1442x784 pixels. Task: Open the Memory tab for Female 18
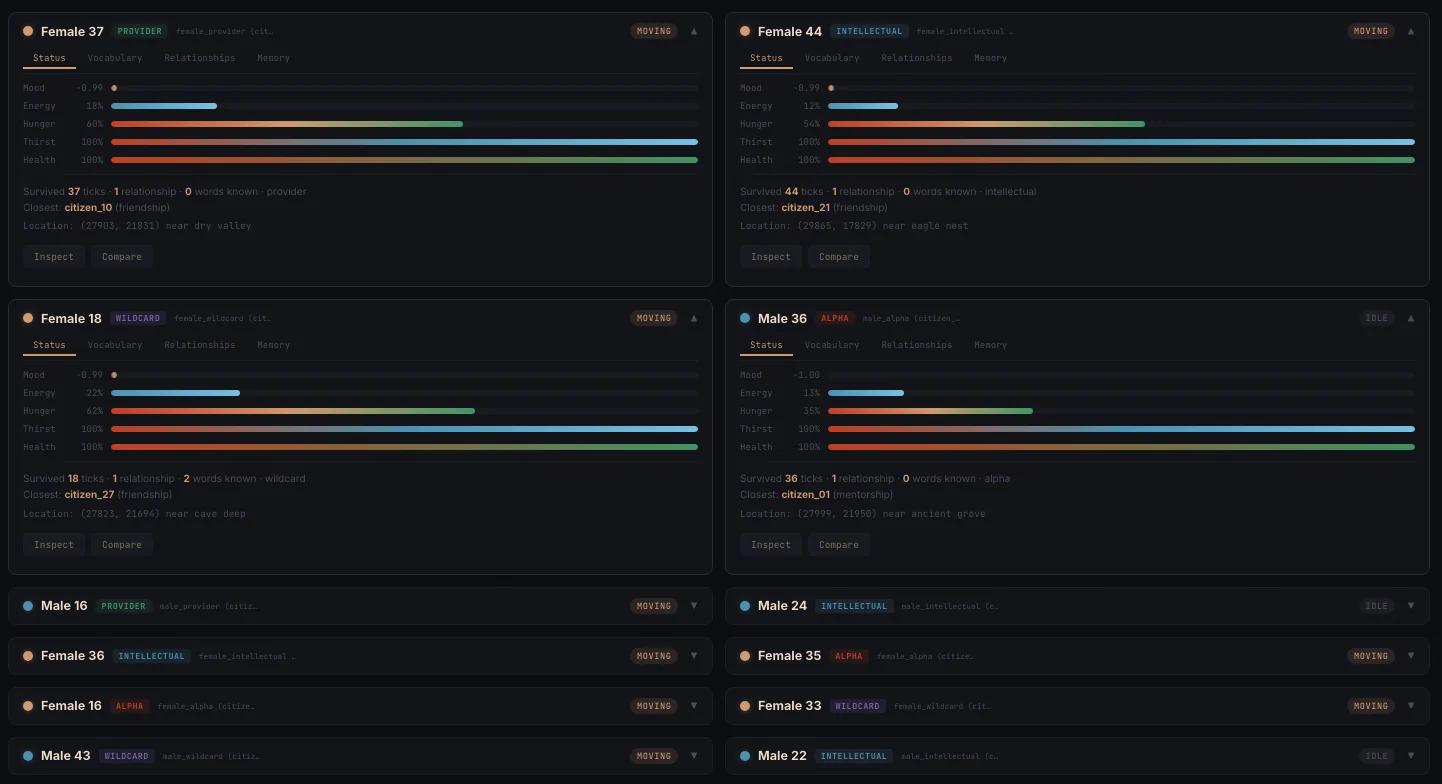273,345
